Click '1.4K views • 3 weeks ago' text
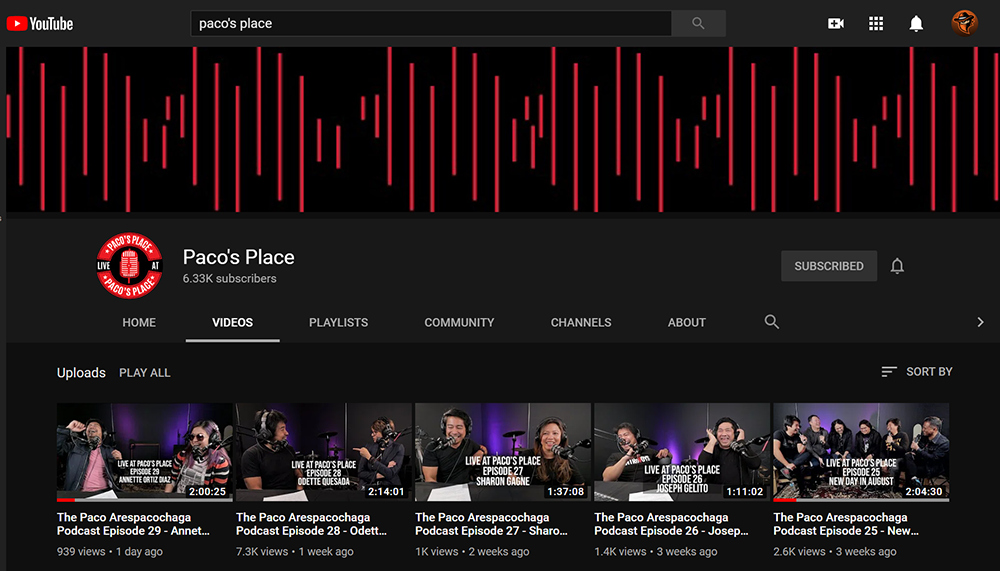Viewport: 1000px width, 571px height. coord(656,552)
